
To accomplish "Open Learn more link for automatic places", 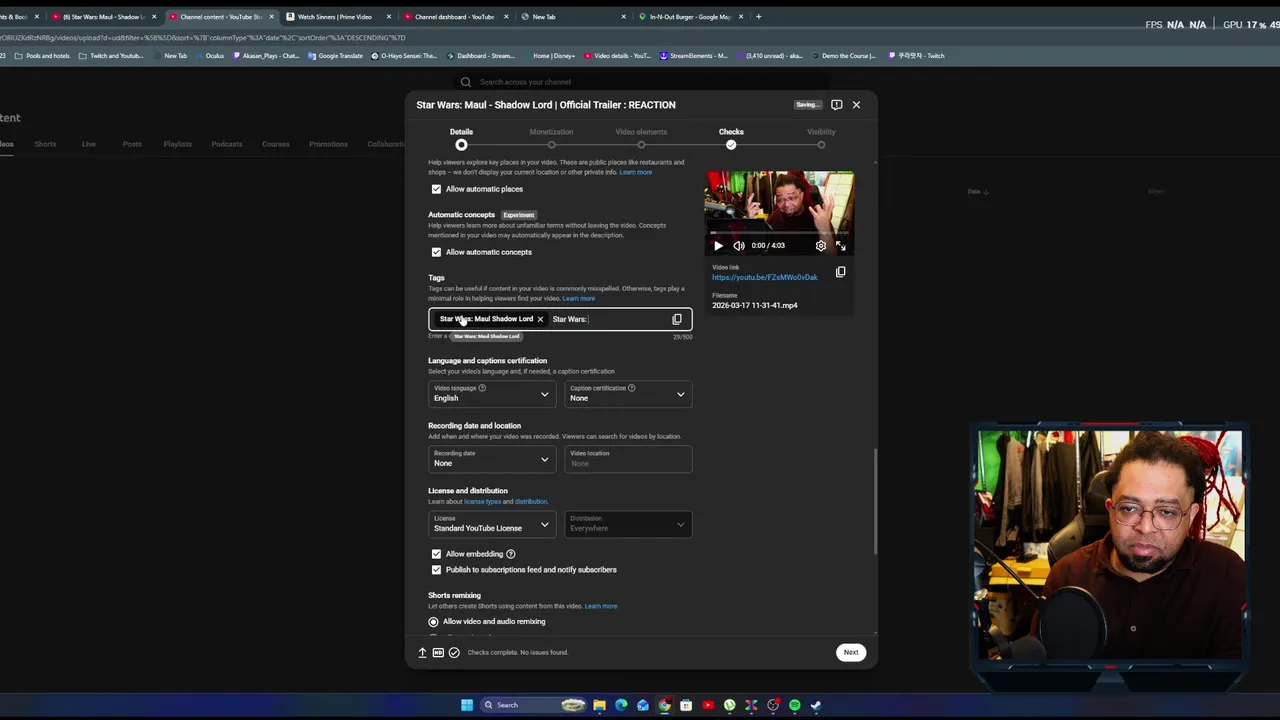I will coord(636,172).
